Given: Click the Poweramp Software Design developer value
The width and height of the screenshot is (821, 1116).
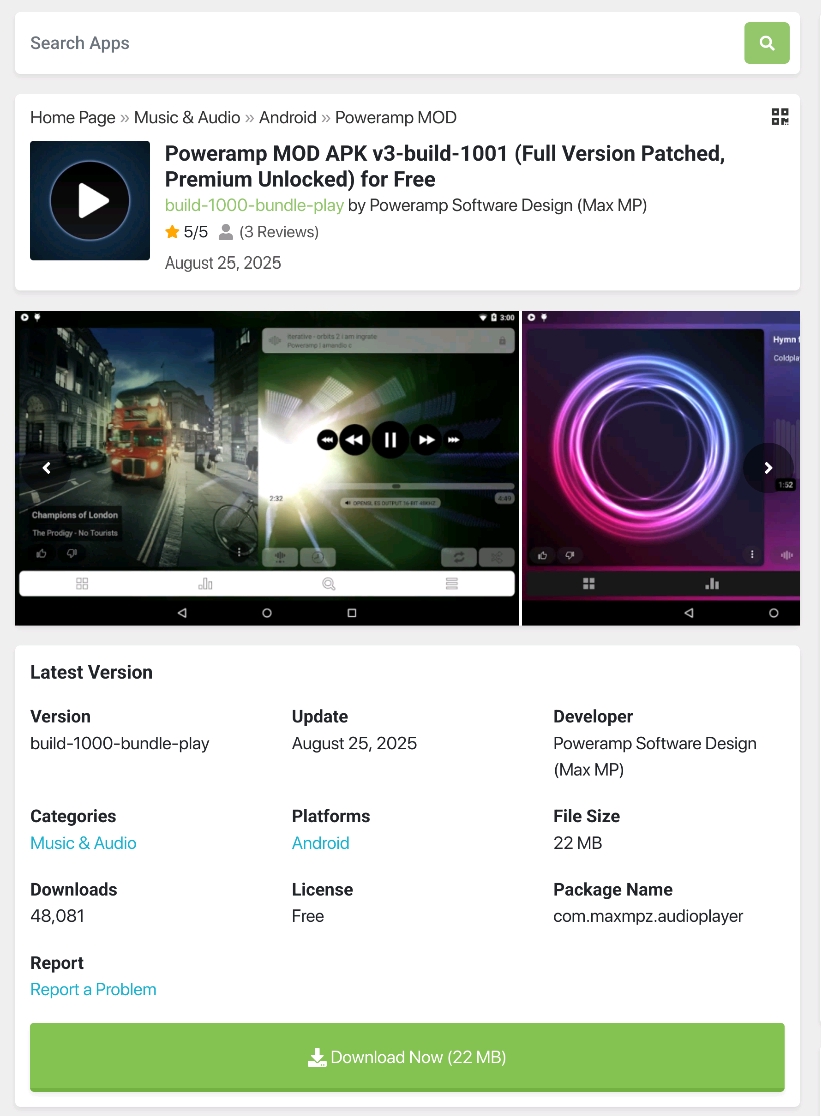Looking at the screenshot, I should pos(655,757).
